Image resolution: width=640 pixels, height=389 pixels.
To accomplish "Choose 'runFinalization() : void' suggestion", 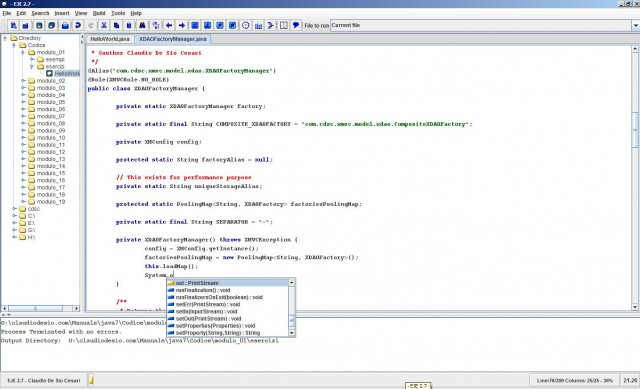I will tap(227, 290).
